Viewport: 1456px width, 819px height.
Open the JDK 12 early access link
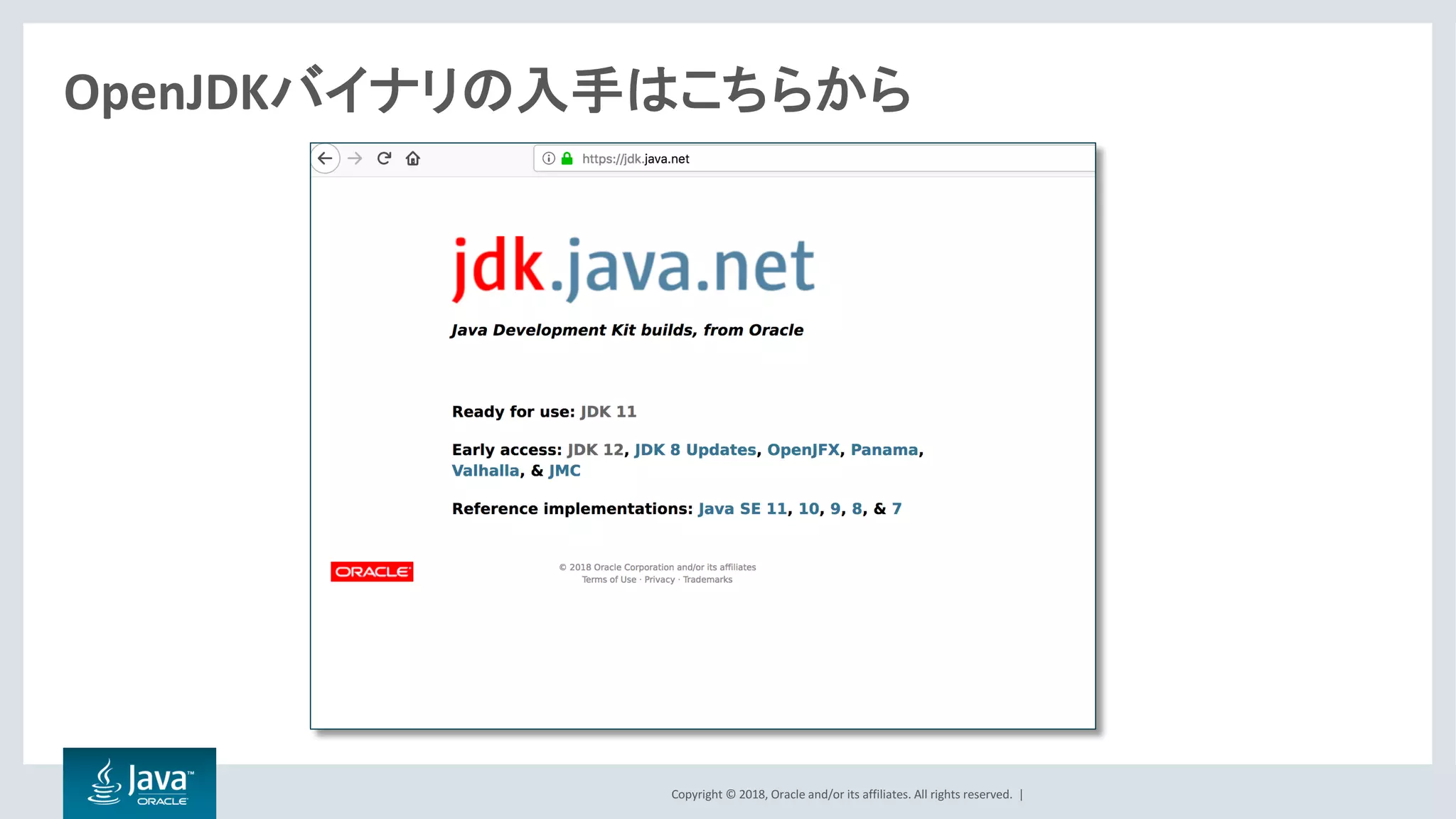click(595, 450)
